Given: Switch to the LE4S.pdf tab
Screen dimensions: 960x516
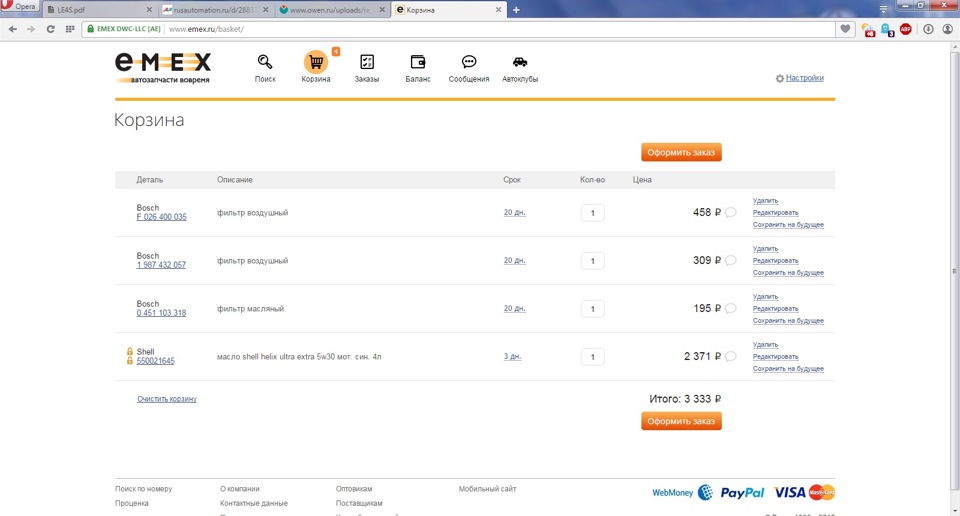Looking at the screenshot, I should (x=99, y=10).
